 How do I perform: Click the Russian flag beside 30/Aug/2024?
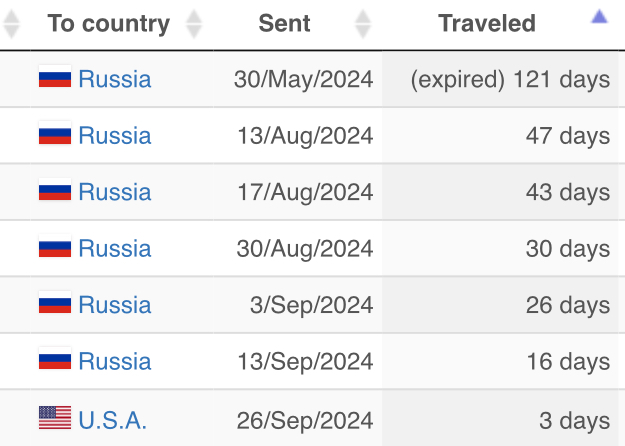pos(54,248)
